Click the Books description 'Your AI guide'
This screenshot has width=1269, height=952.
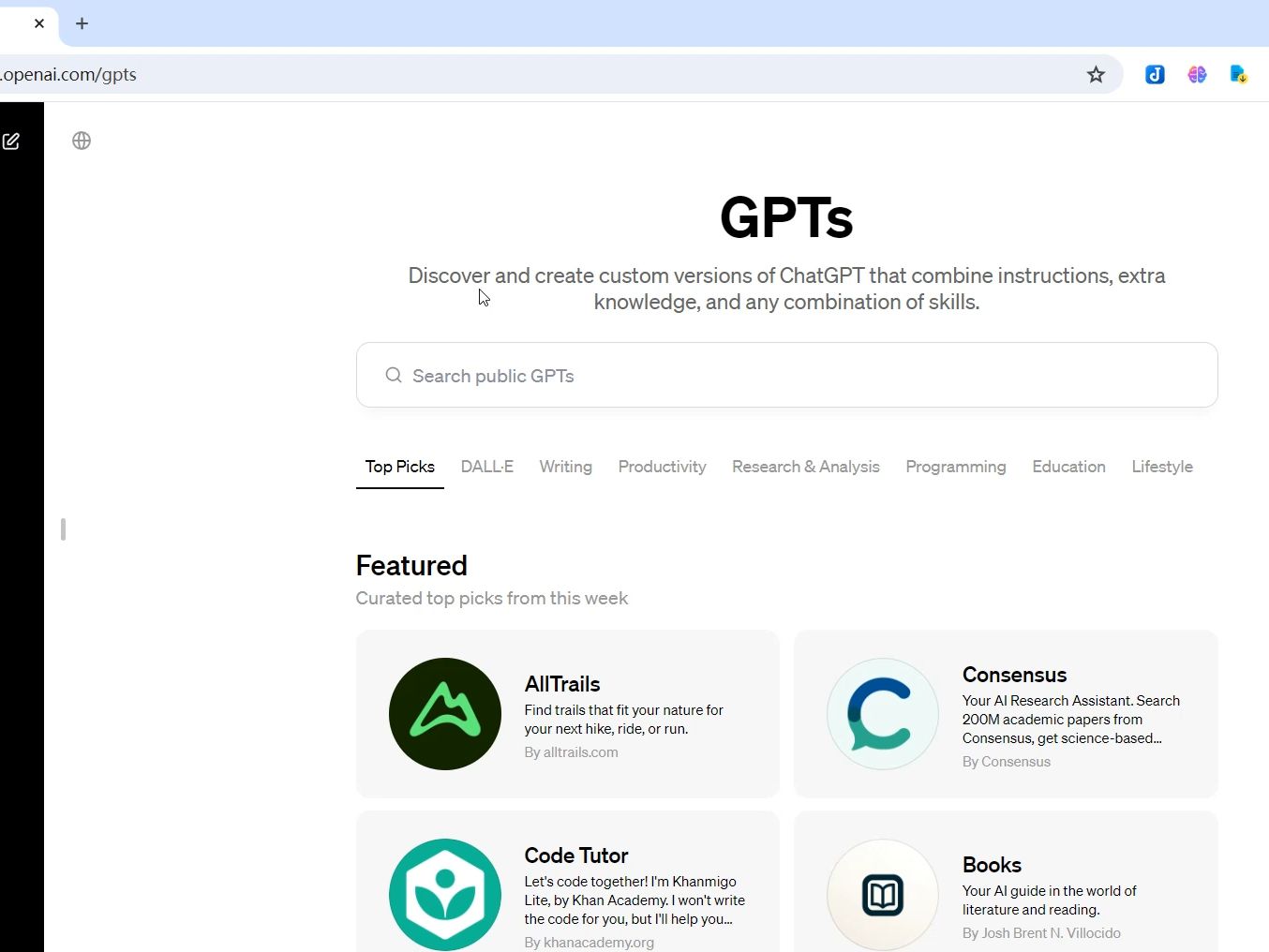click(1050, 900)
